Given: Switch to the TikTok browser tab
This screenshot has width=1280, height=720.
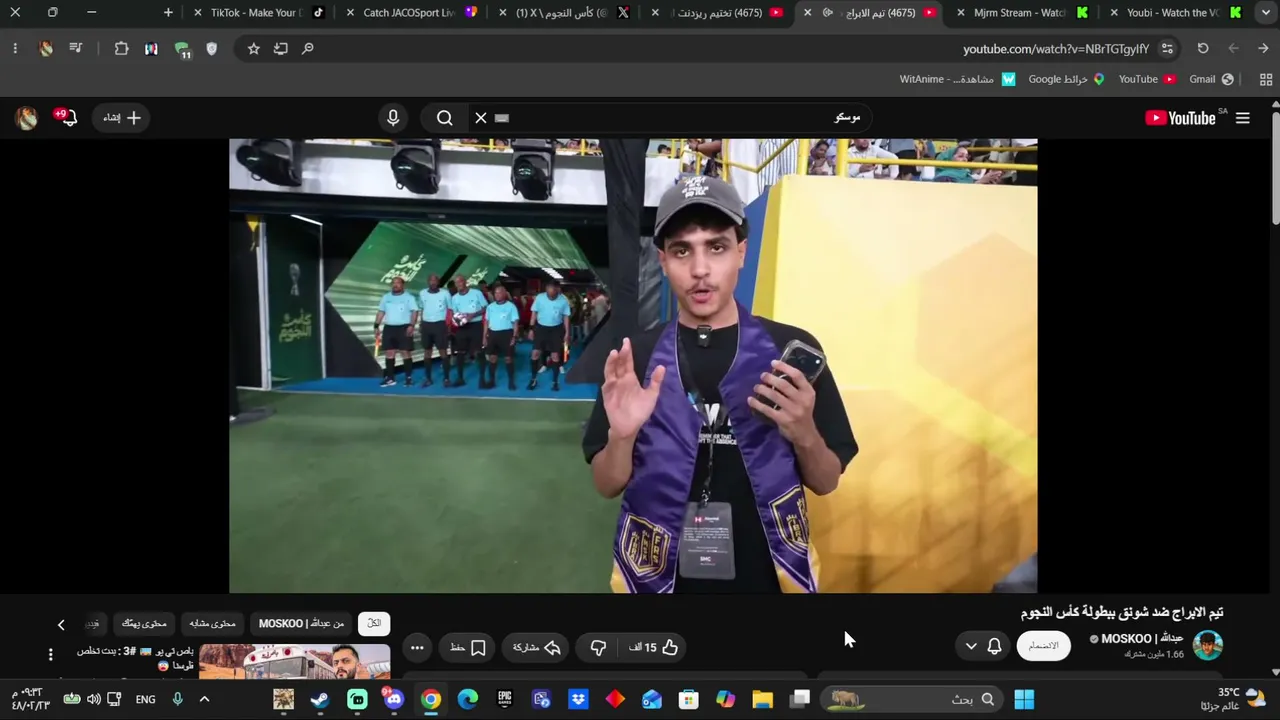Looking at the screenshot, I should 256,13.
